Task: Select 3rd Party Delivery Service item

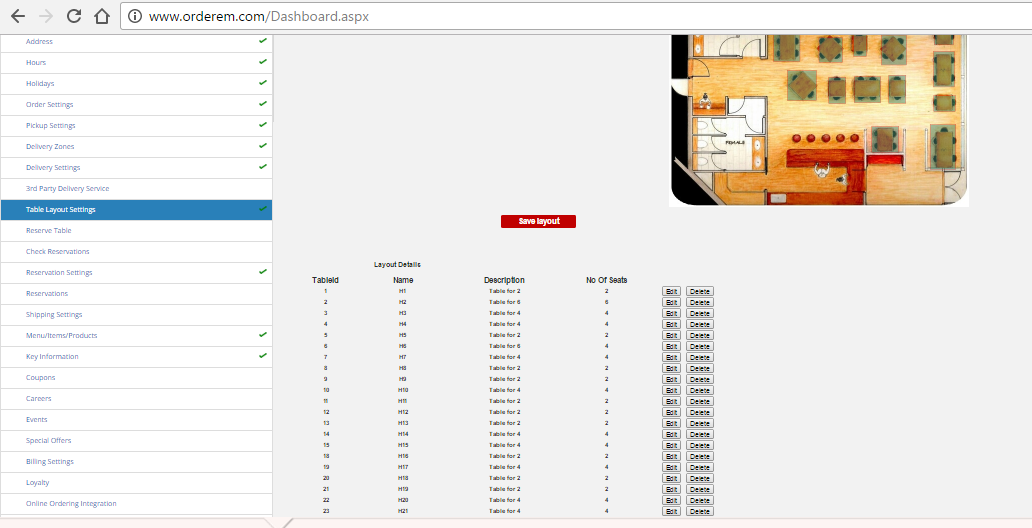Action: (67, 189)
